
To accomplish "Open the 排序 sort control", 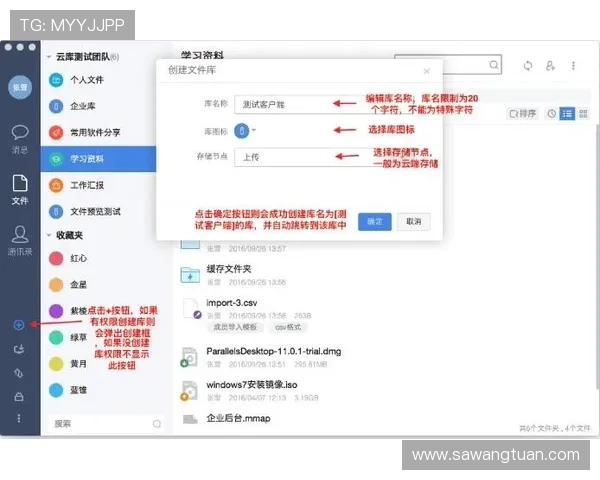I will tap(523, 114).
